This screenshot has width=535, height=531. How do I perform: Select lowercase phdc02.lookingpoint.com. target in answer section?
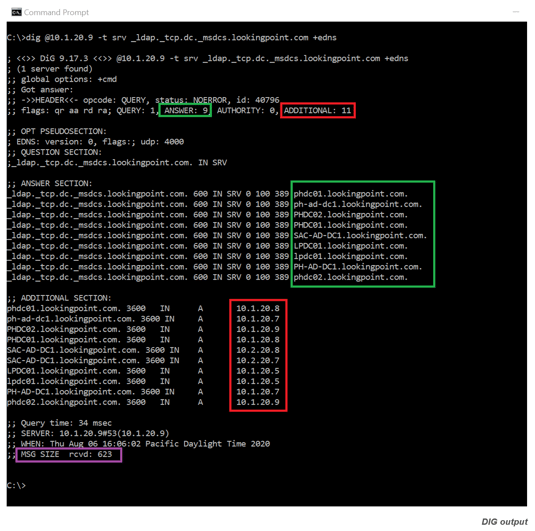pos(351,277)
